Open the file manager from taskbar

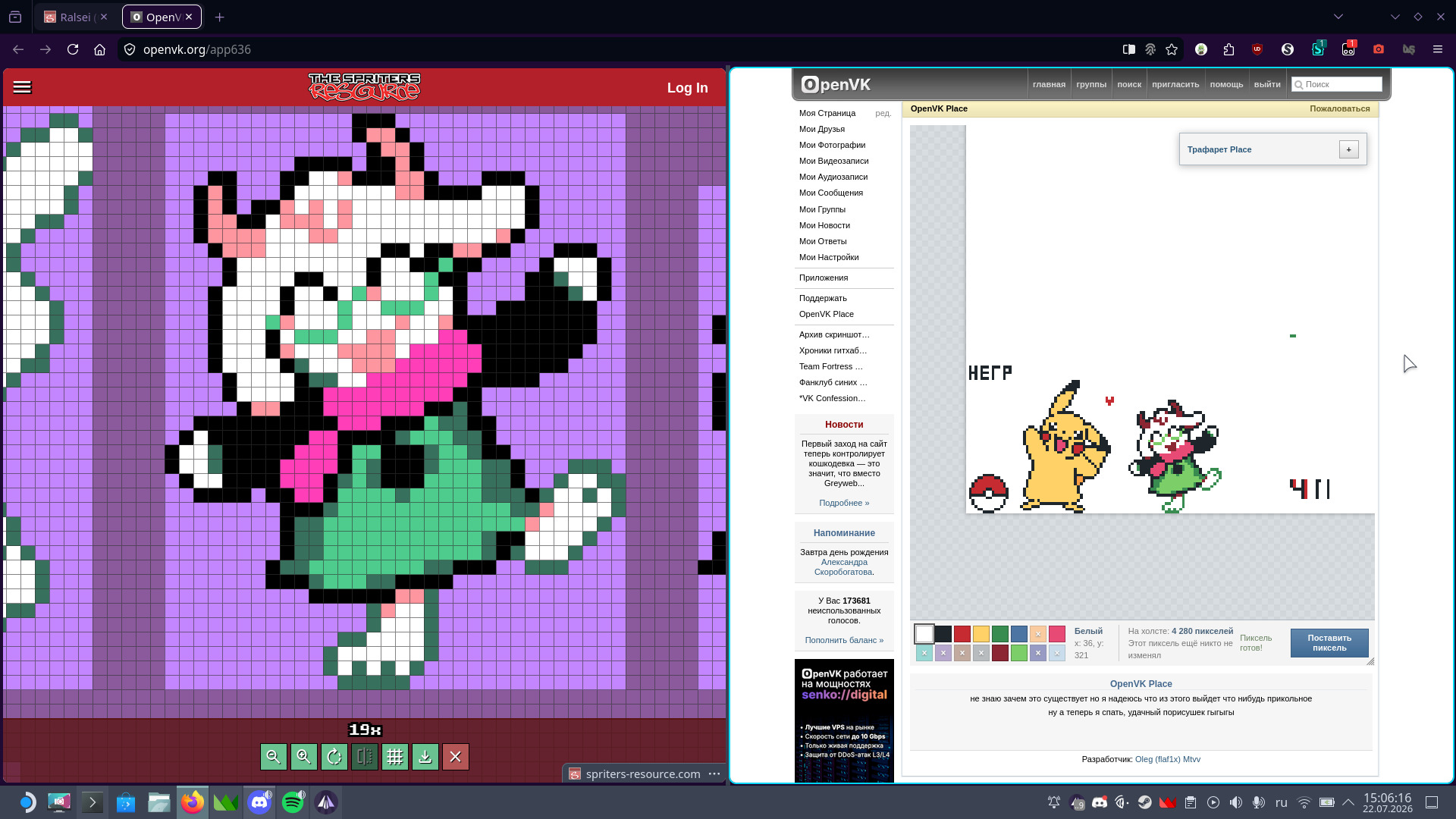coord(159,802)
